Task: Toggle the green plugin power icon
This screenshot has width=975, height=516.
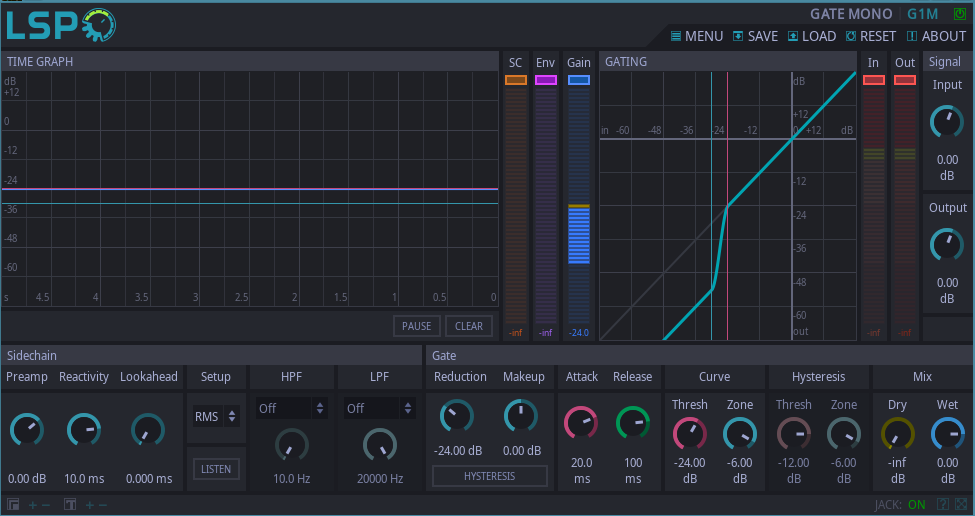Action: coord(959,14)
